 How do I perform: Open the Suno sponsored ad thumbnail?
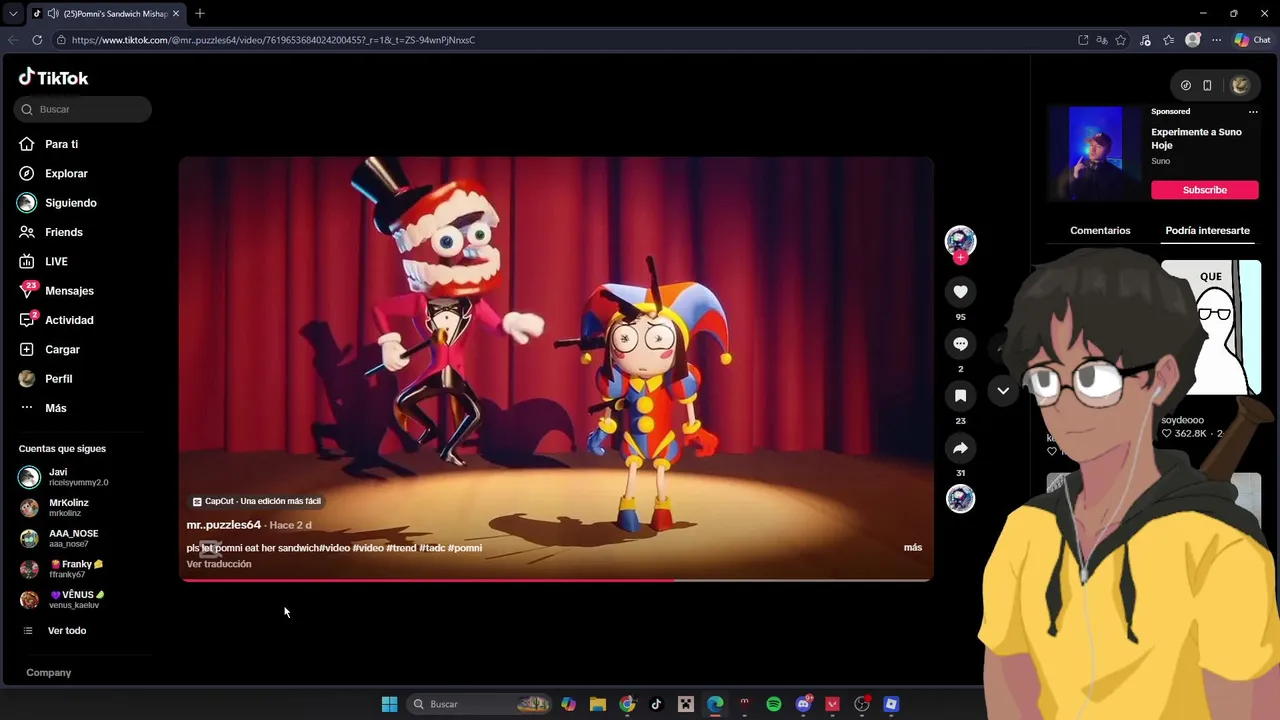(1096, 154)
